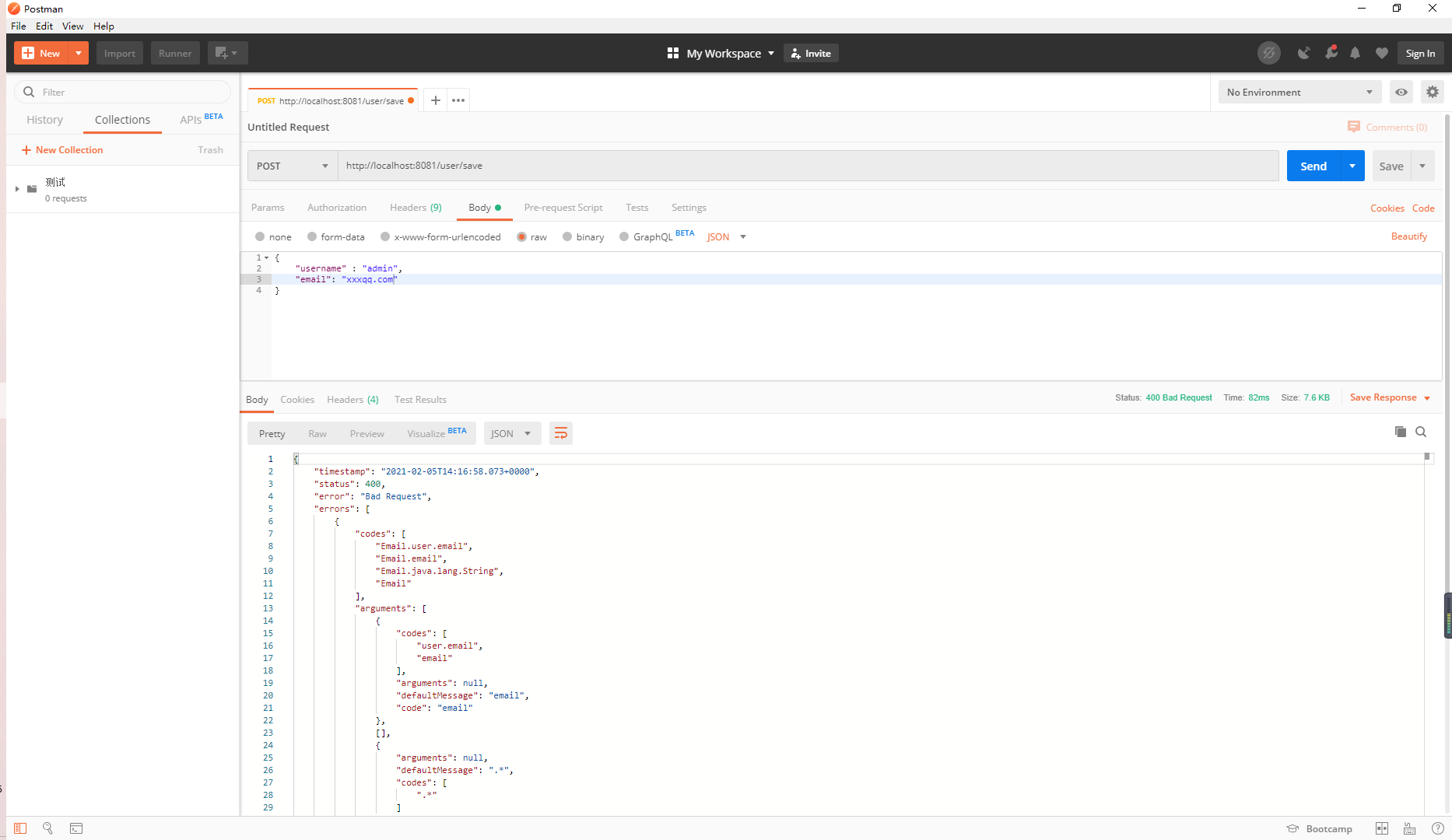Image resolution: width=1452 pixels, height=840 pixels.
Task: Copy response body to clipboard icon
Action: pos(1401,432)
